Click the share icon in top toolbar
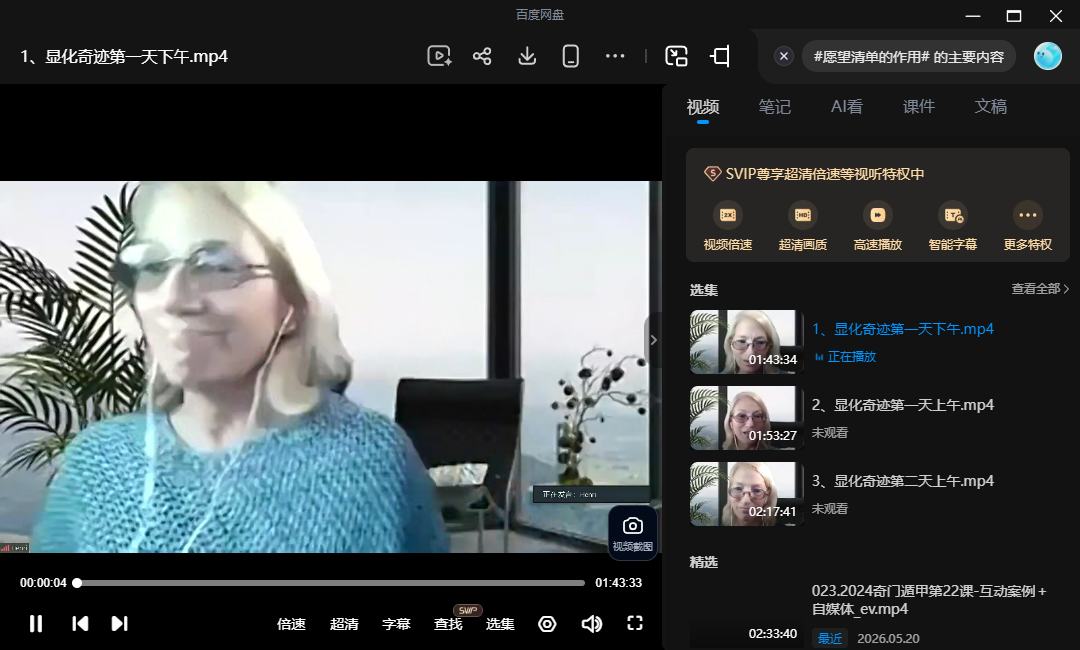Screen dimensions: 1080x650 [x=482, y=56]
